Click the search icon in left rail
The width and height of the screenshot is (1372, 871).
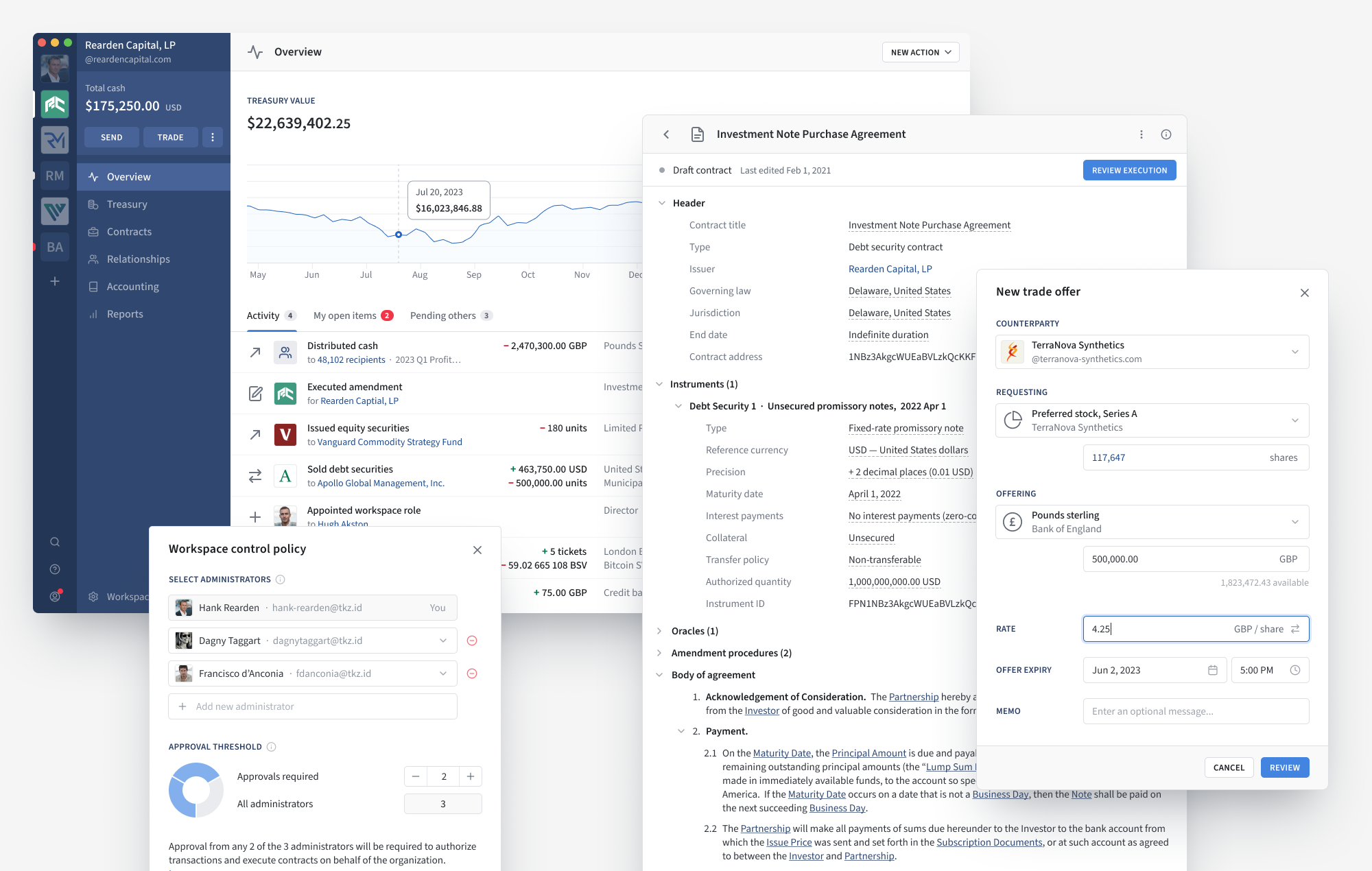(55, 542)
